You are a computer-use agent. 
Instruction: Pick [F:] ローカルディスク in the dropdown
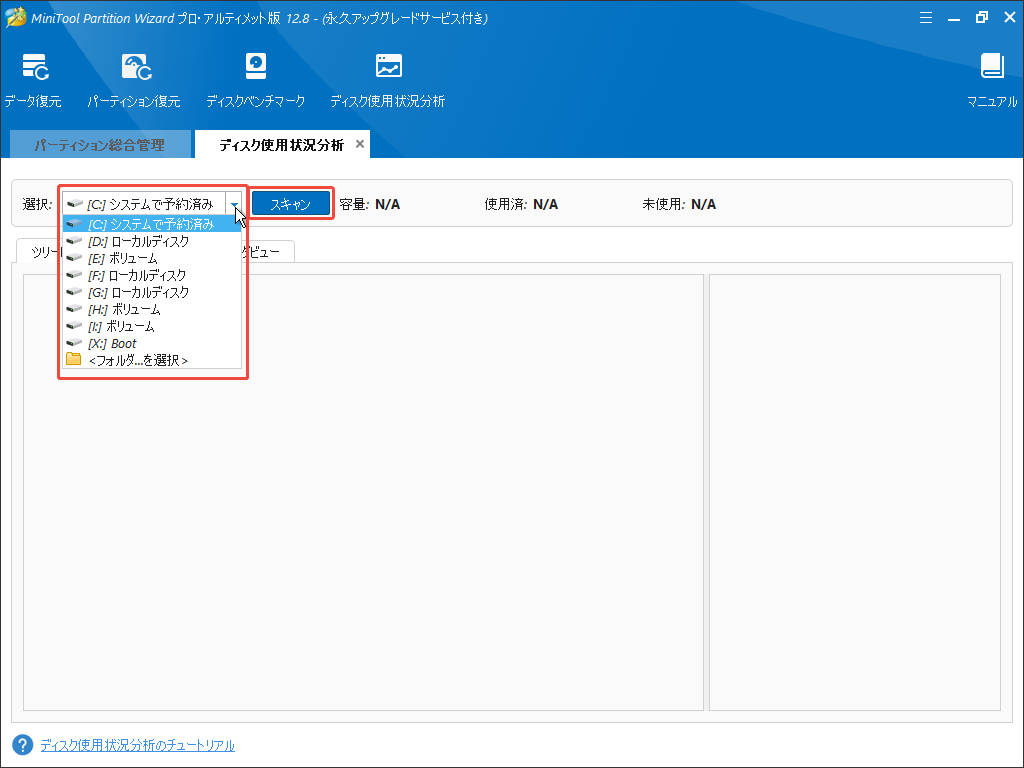pyautogui.click(x=152, y=275)
